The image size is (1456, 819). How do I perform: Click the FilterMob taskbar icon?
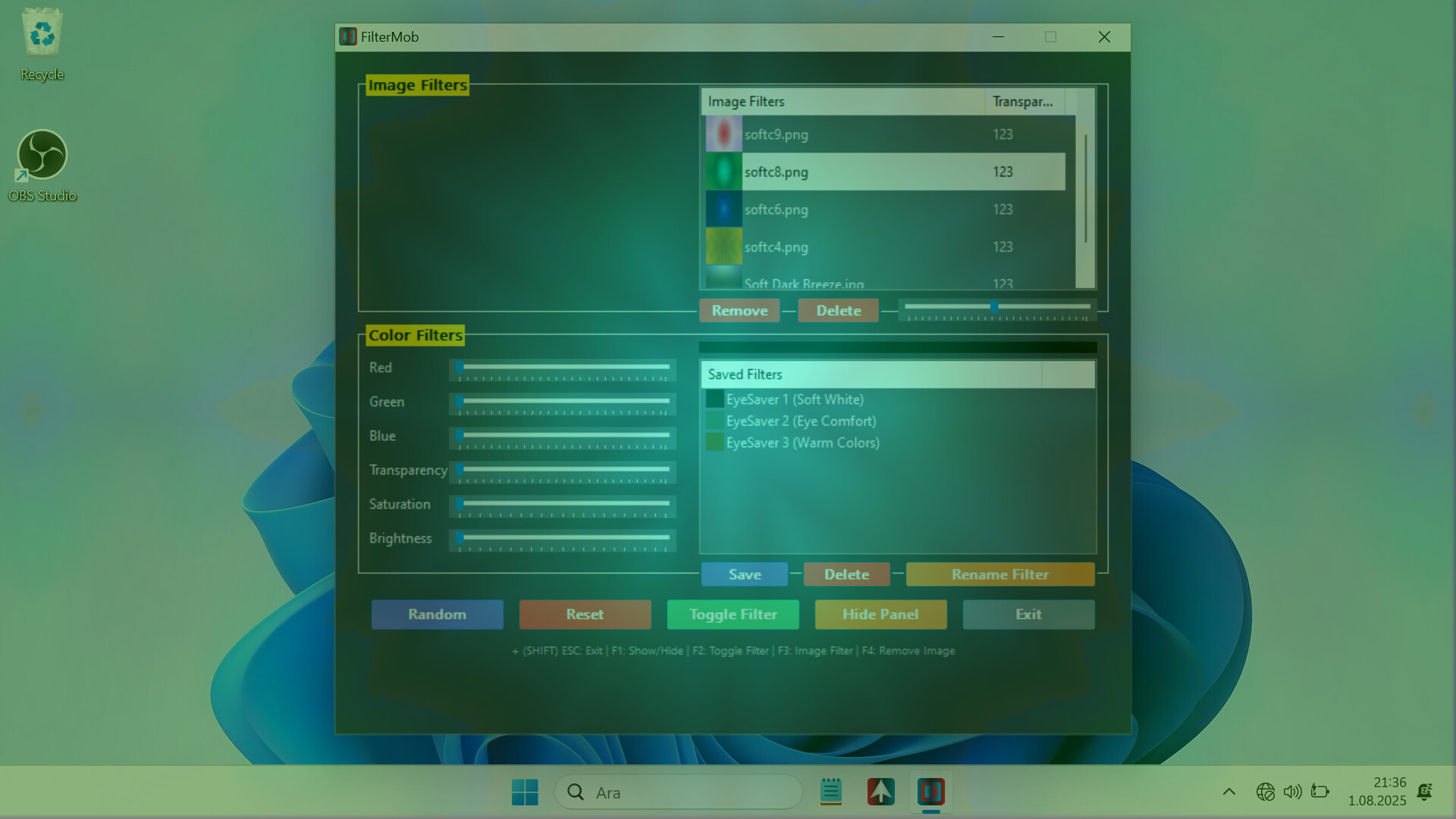[930, 792]
